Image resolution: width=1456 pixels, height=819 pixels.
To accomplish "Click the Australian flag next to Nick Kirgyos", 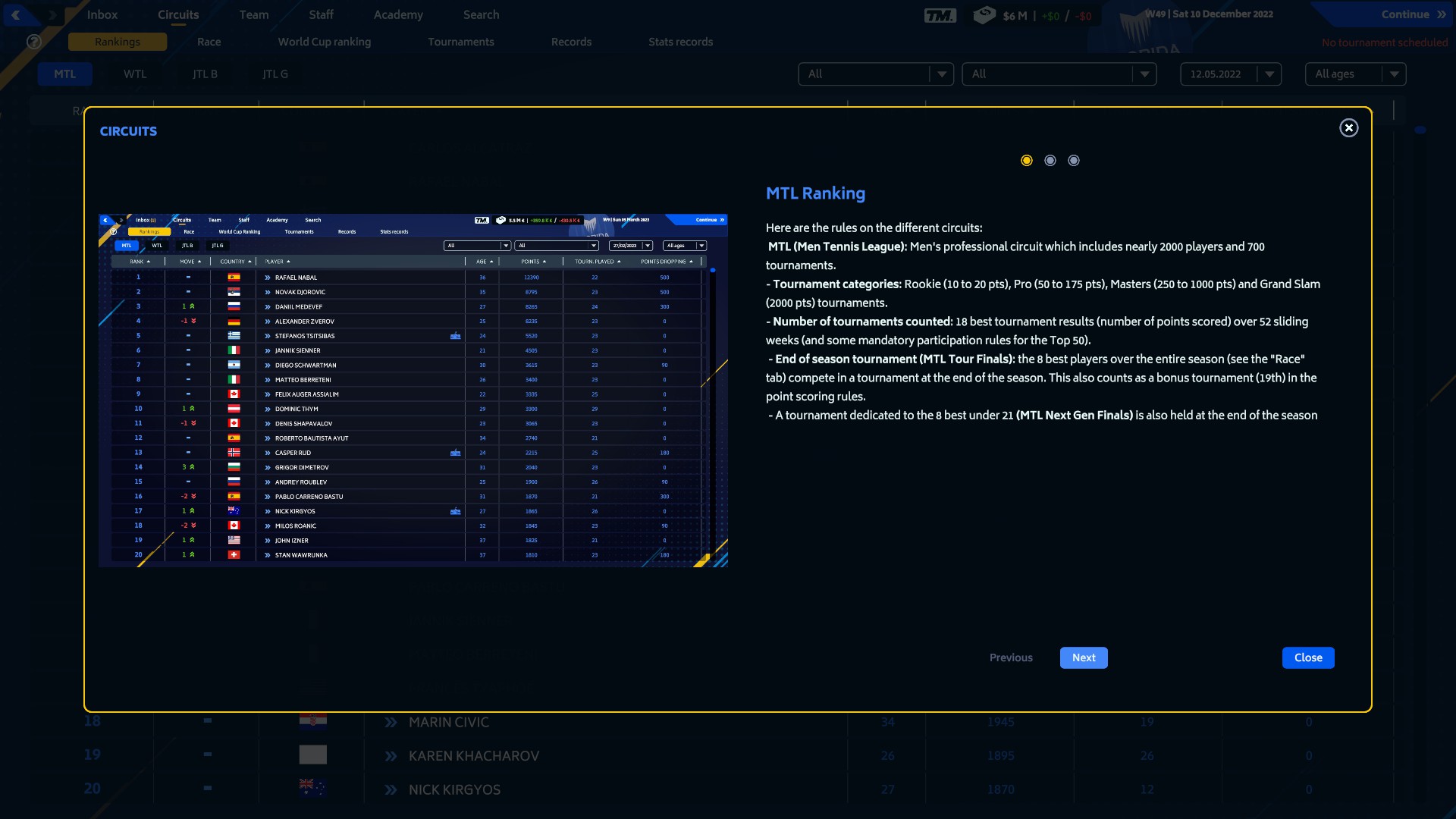I will coord(313,788).
